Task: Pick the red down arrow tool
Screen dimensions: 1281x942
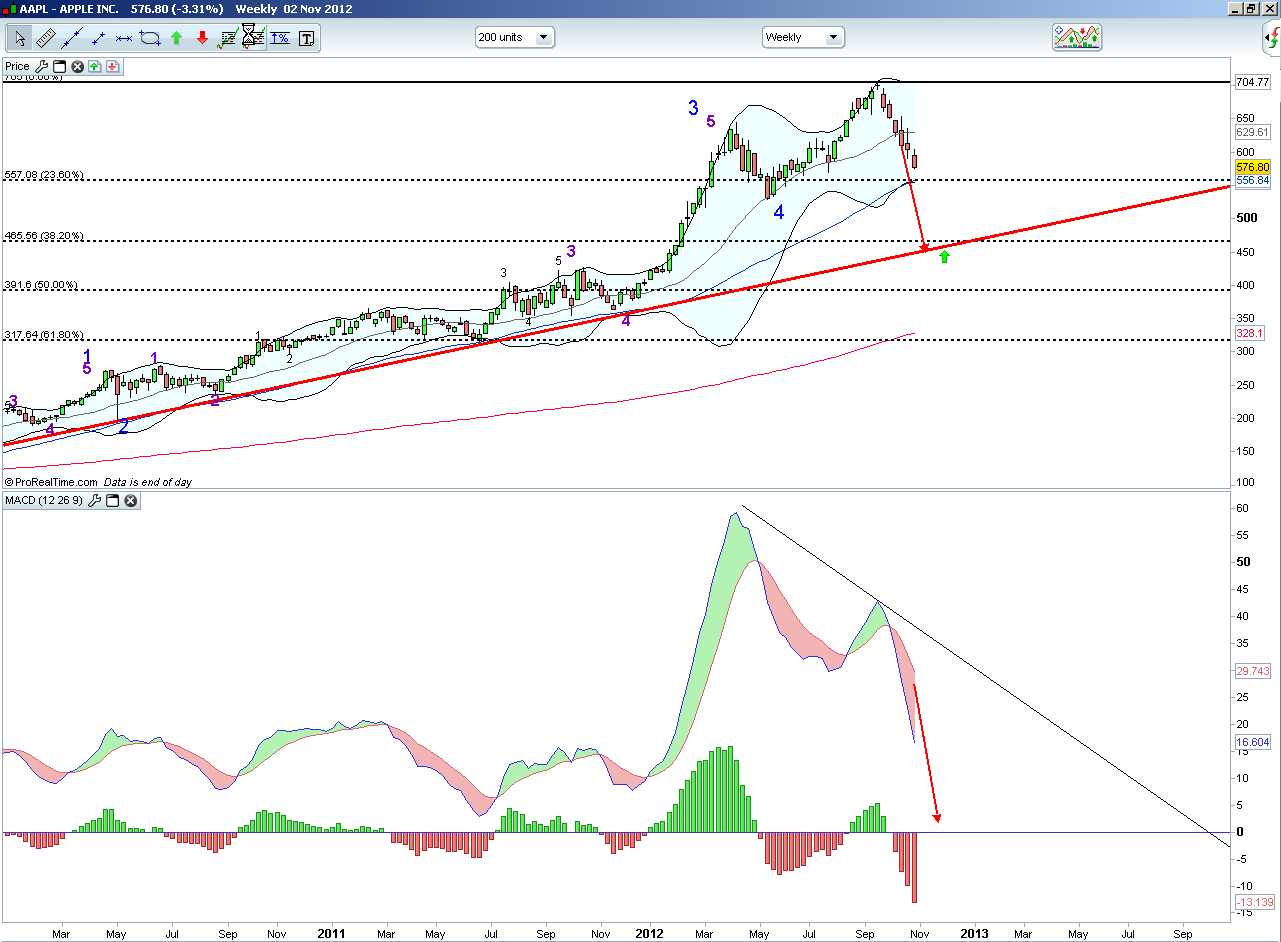Action: [x=202, y=39]
